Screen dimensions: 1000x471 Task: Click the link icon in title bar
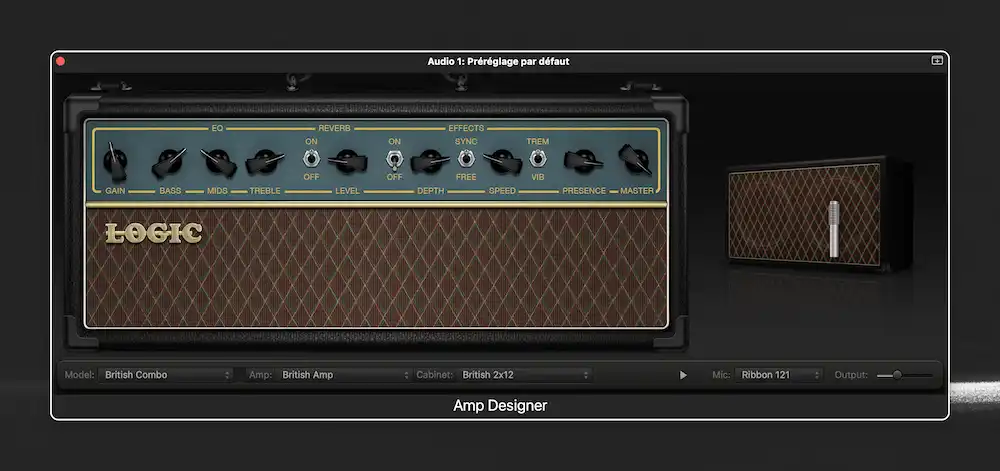pos(937,61)
